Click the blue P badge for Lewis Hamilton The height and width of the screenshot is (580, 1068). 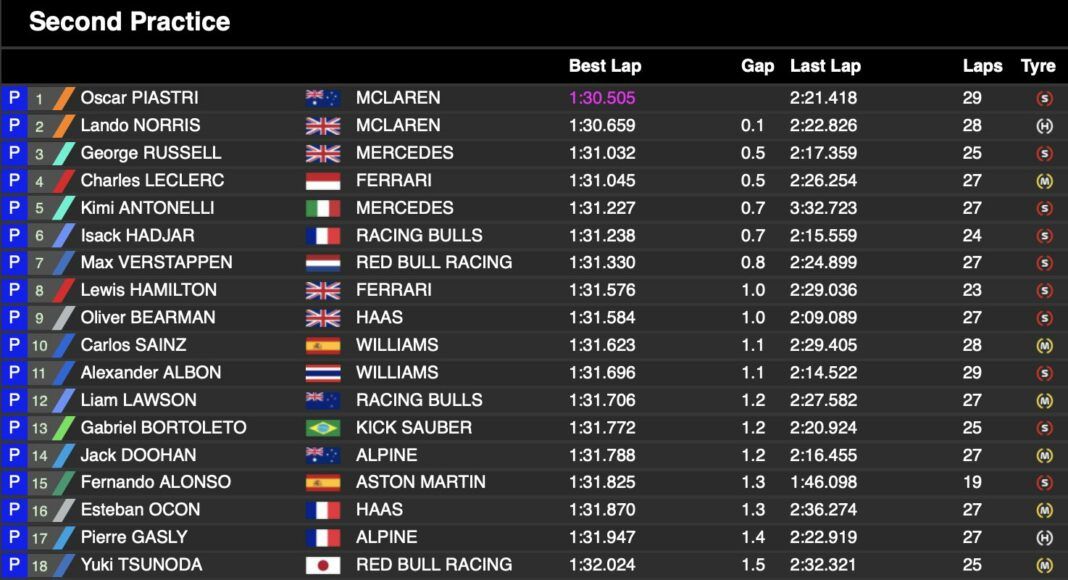point(14,290)
